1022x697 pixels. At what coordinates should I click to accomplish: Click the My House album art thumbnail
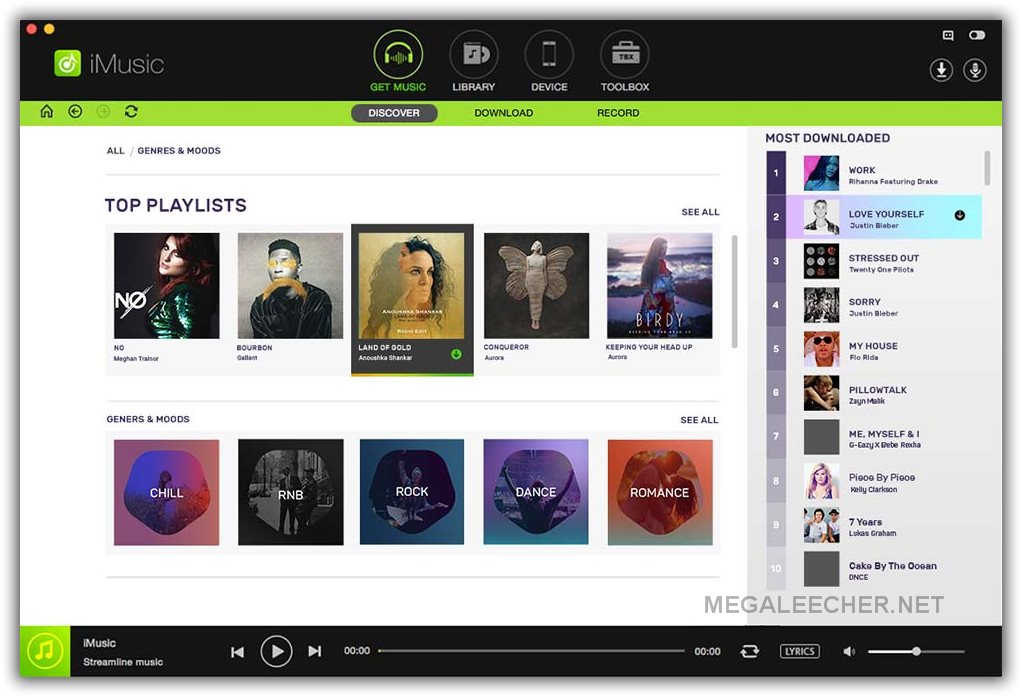[821, 349]
